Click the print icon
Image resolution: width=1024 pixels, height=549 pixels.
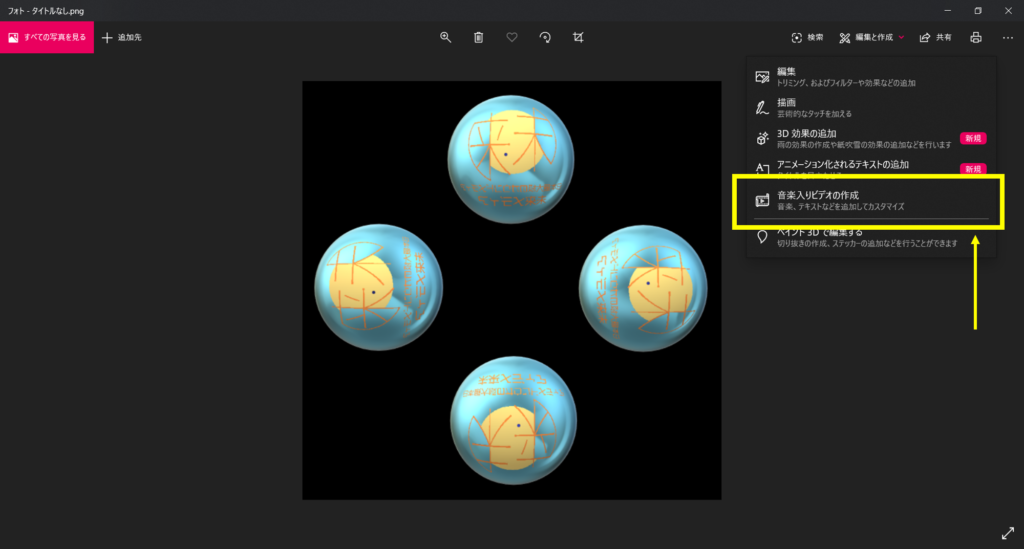976,37
